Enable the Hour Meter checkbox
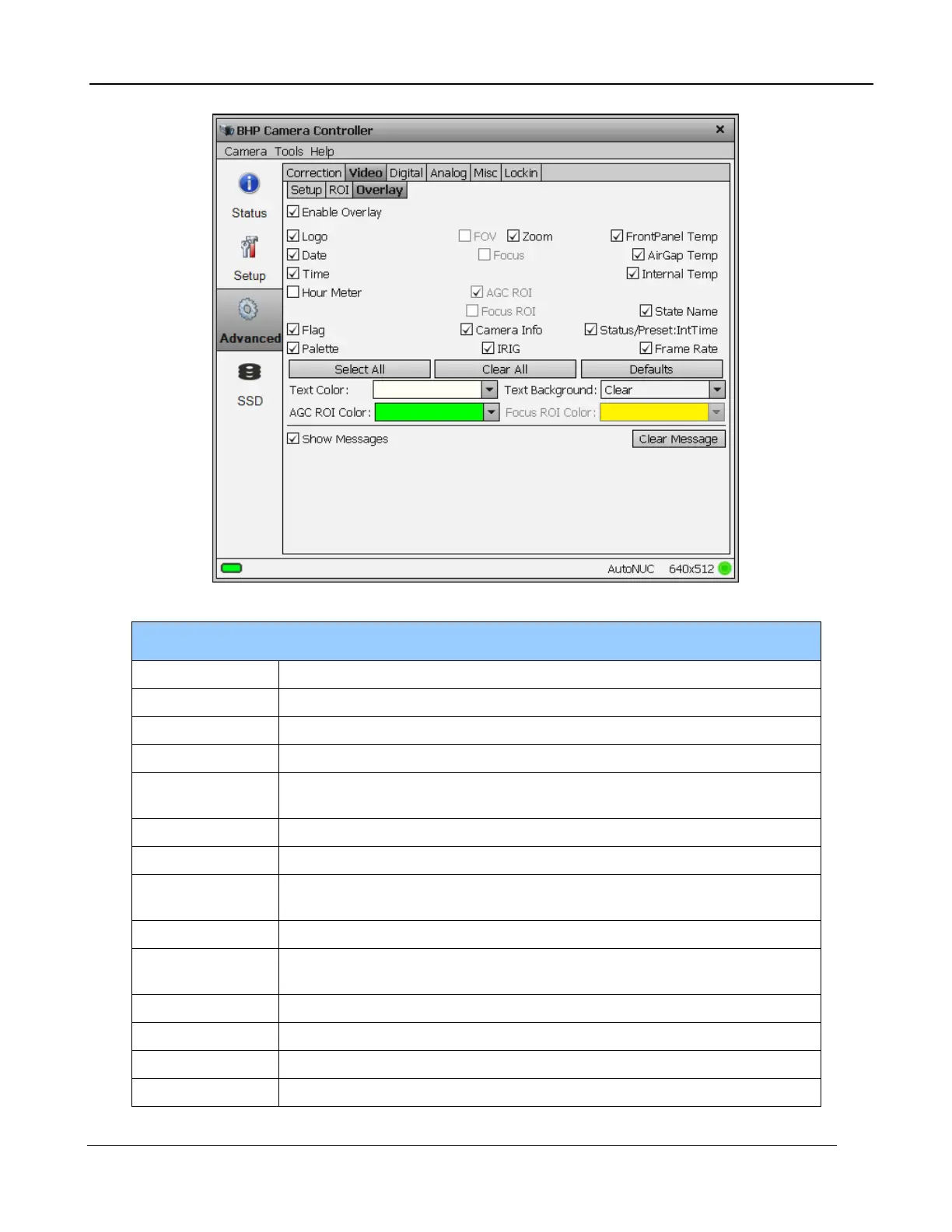Screen dimensions: 952x1232 click(x=293, y=292)
